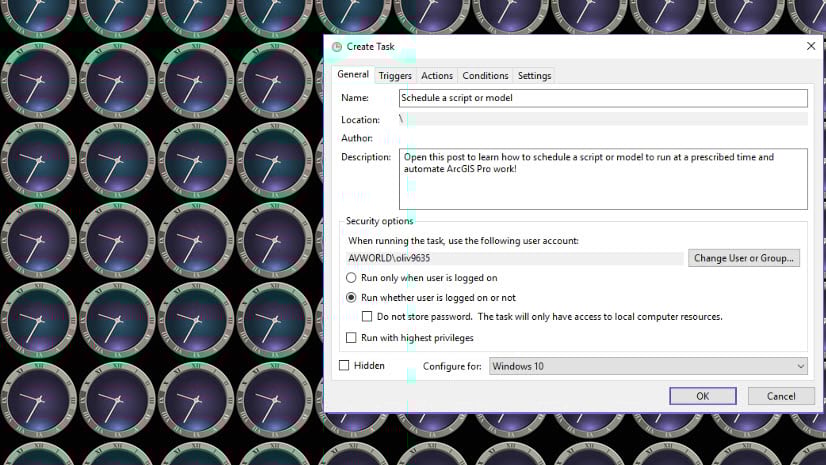Enable Run with highest privileges
Viewport: 826px width, 465px height.
click(x=351, y=338)
